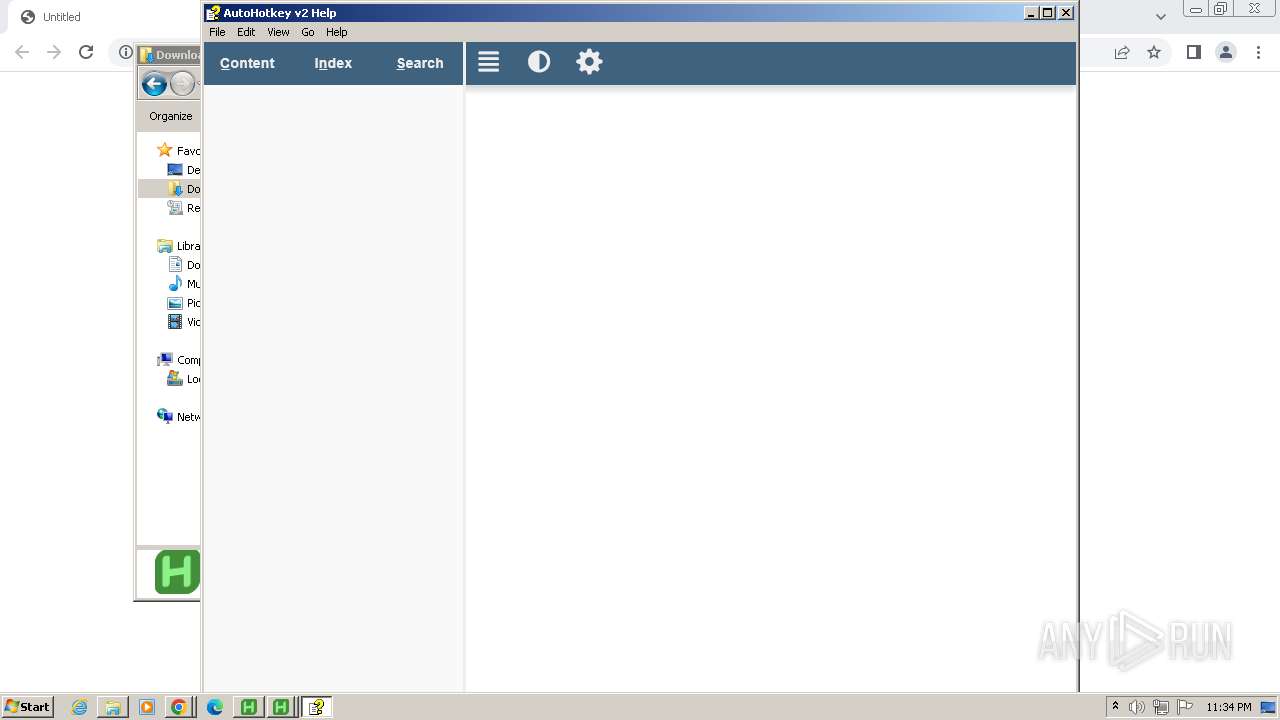The width and height of the screenshot is (1280, 720).
Task: Reload the Chrome page
Action: coord(86,52)
